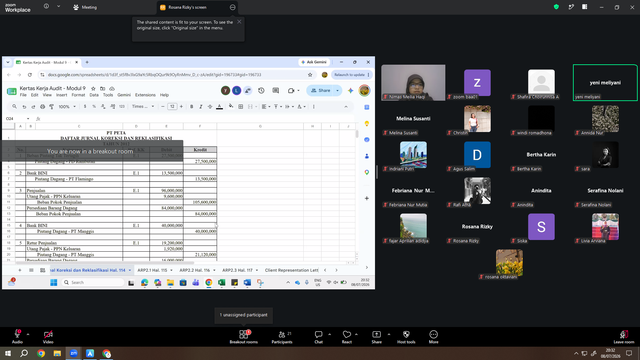640x360 pixels.
Task: Bookmark this page with the star icon
Action: click(310, 75)
